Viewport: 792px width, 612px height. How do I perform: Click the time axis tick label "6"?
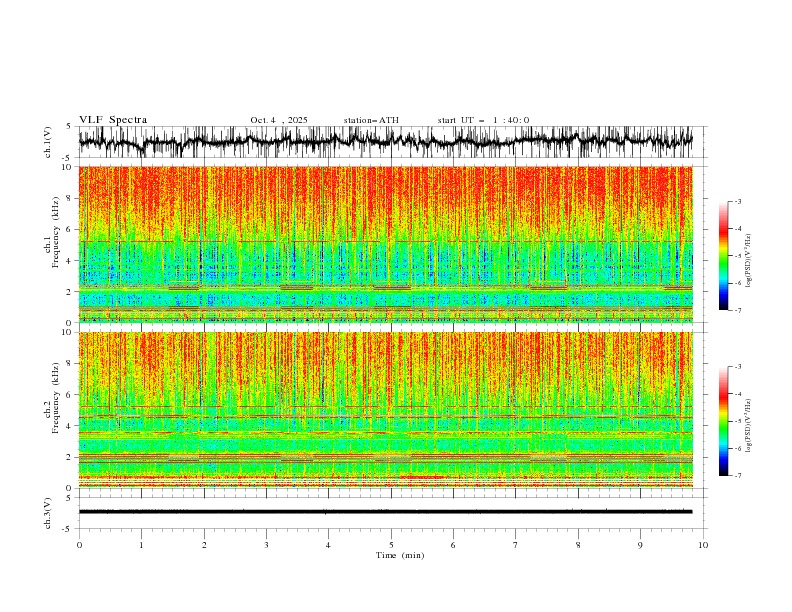pos(453,545)
